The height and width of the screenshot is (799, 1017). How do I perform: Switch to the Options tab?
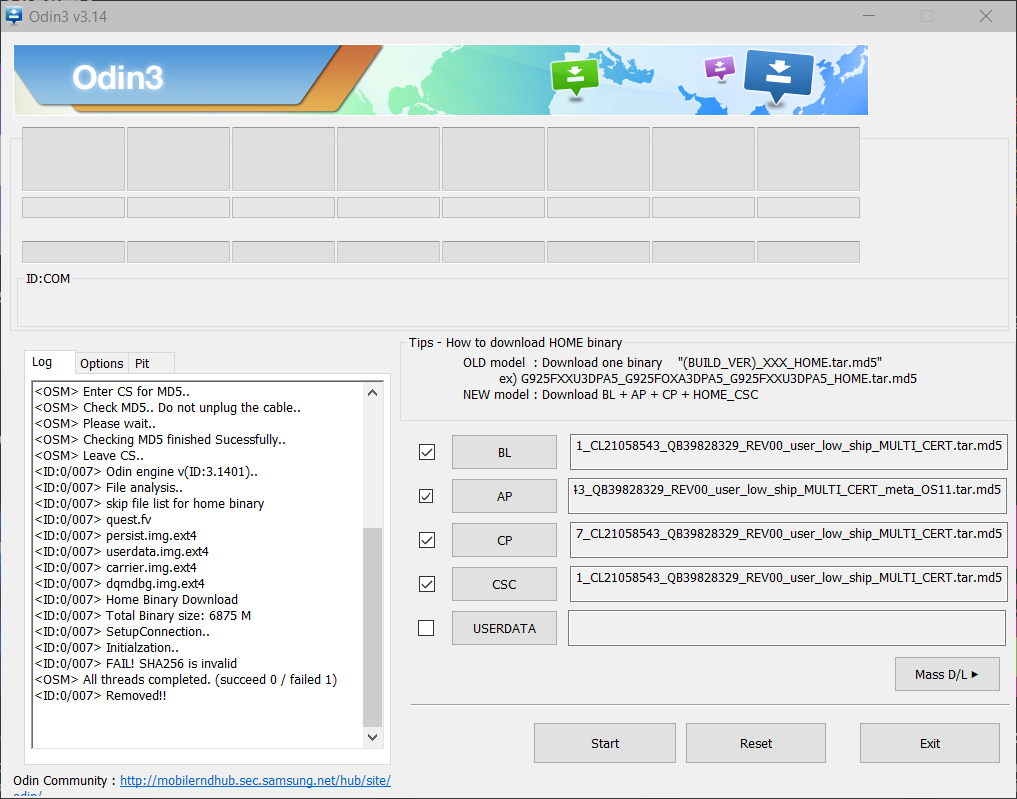point(102,363)
